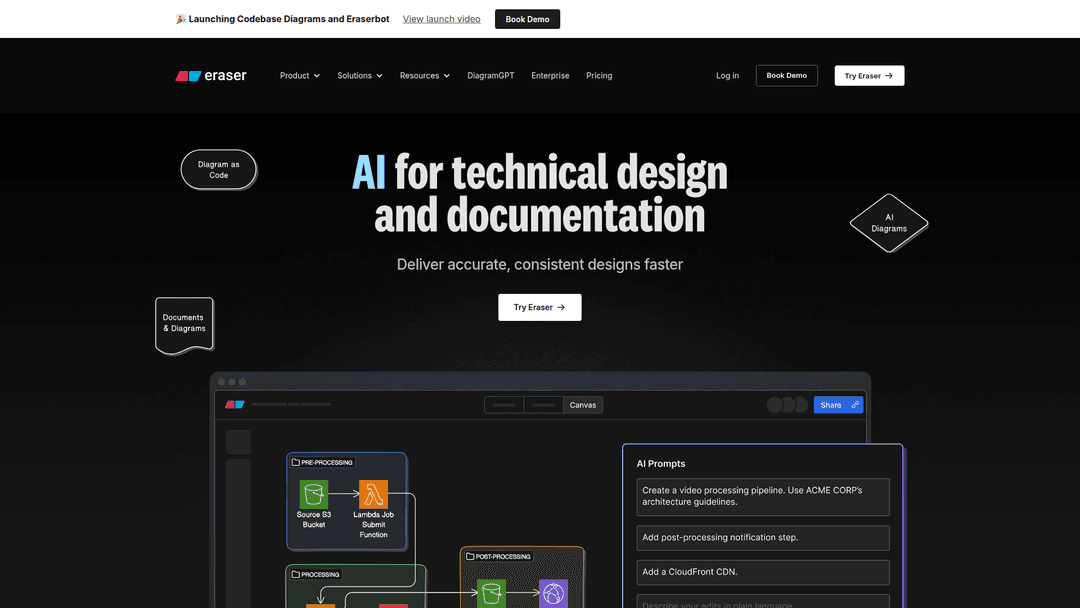
Task: Select the Add a CloudFront CDN prompt
Action: click(x=762, y=572)
